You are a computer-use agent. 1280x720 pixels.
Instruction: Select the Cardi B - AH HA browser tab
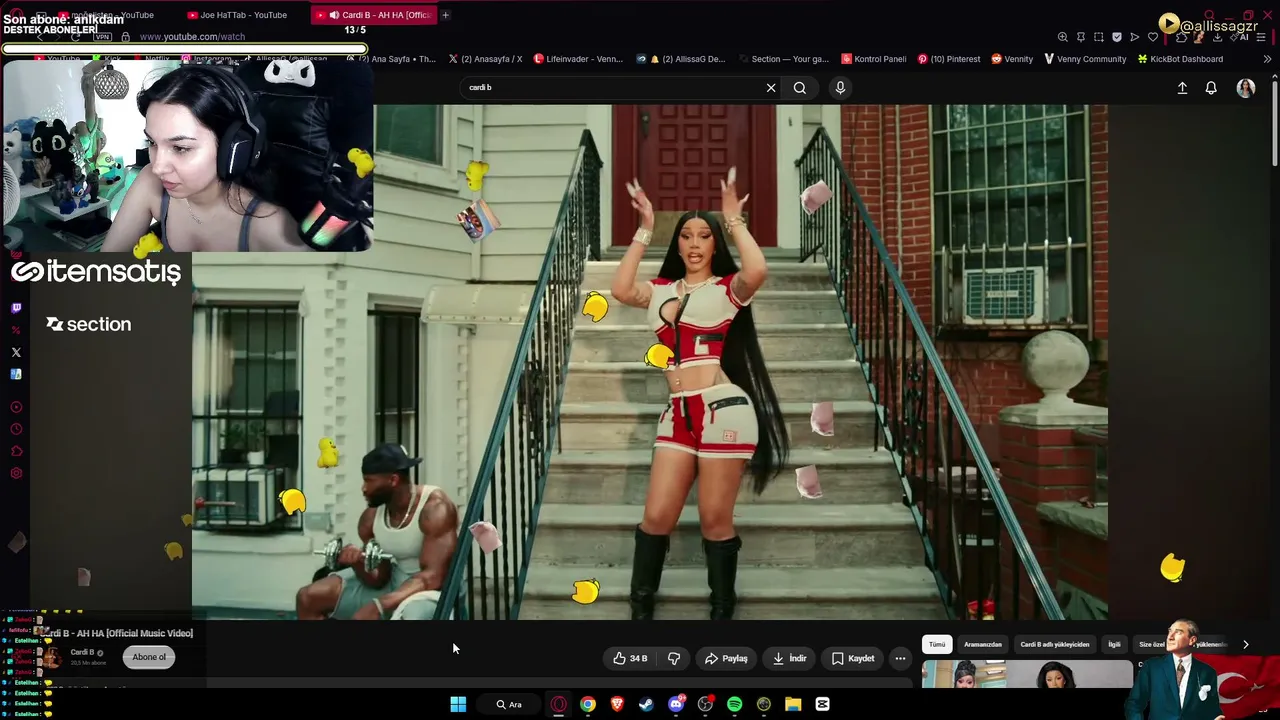(375, 15)
